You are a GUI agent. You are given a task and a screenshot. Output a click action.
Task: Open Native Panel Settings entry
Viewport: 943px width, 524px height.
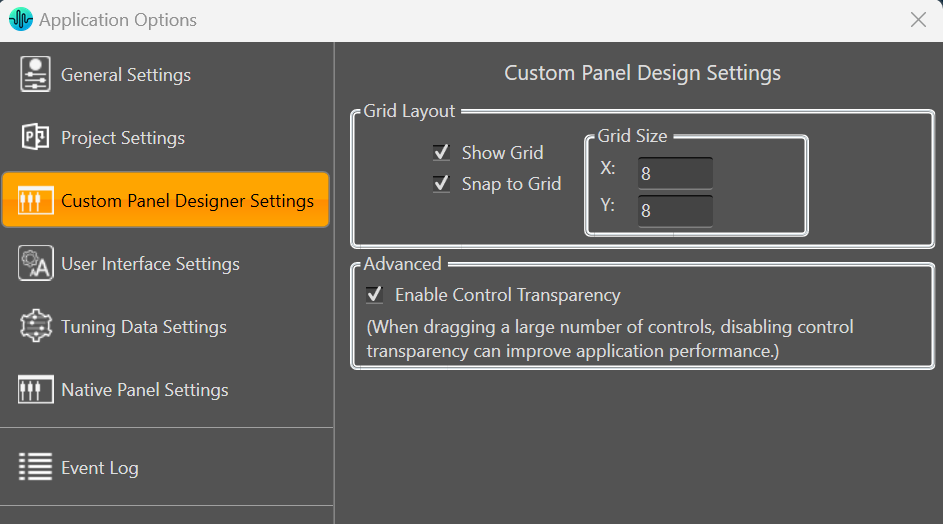click(145, 390)
